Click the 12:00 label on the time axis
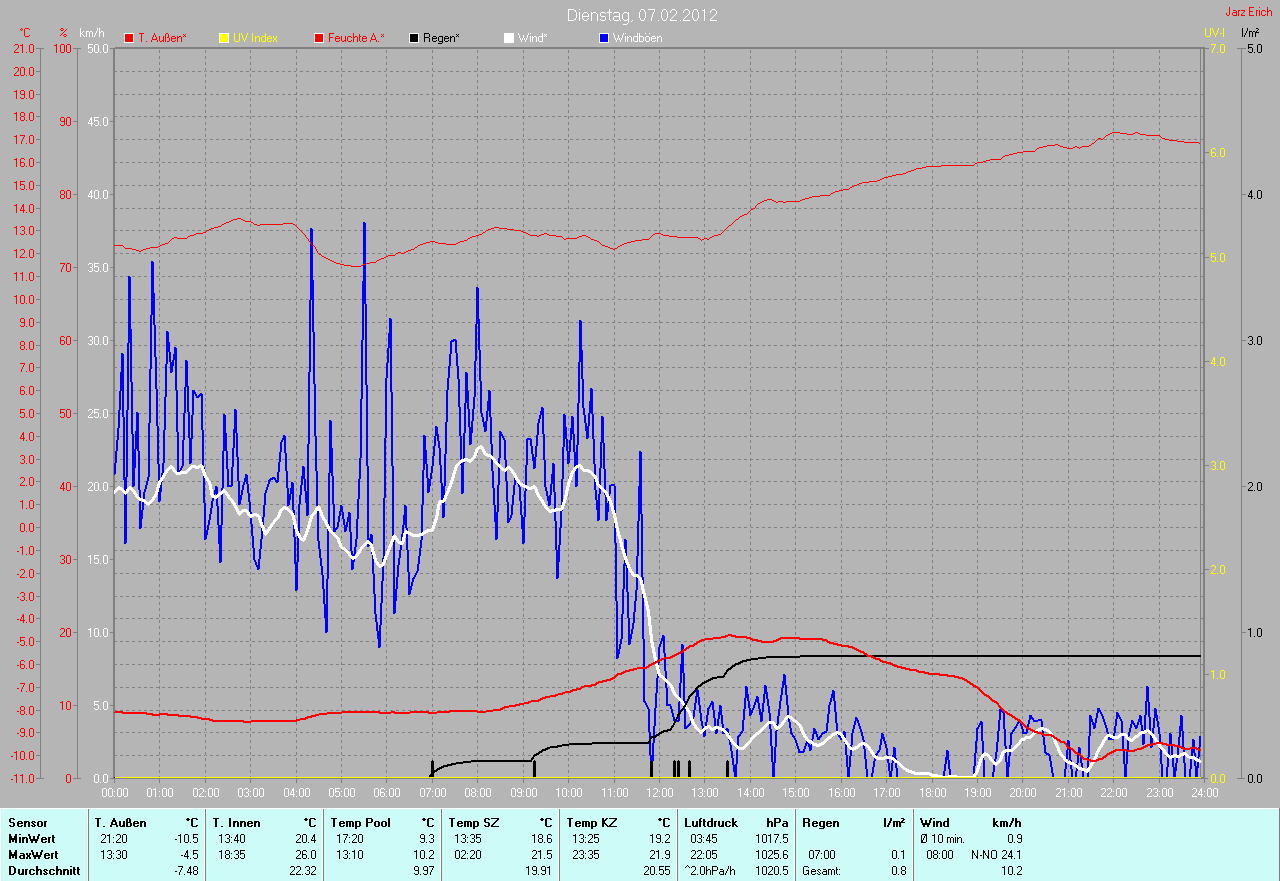 click(x=659, y=792)
